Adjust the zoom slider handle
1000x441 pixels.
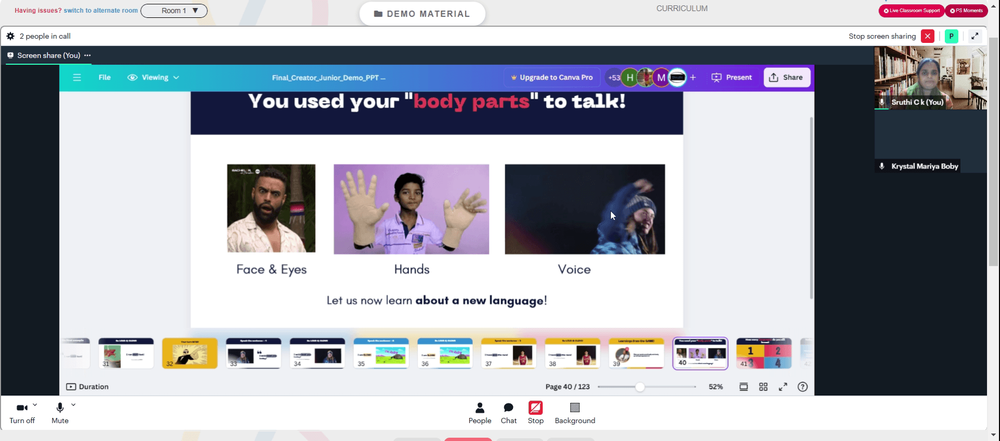(640, 387)
